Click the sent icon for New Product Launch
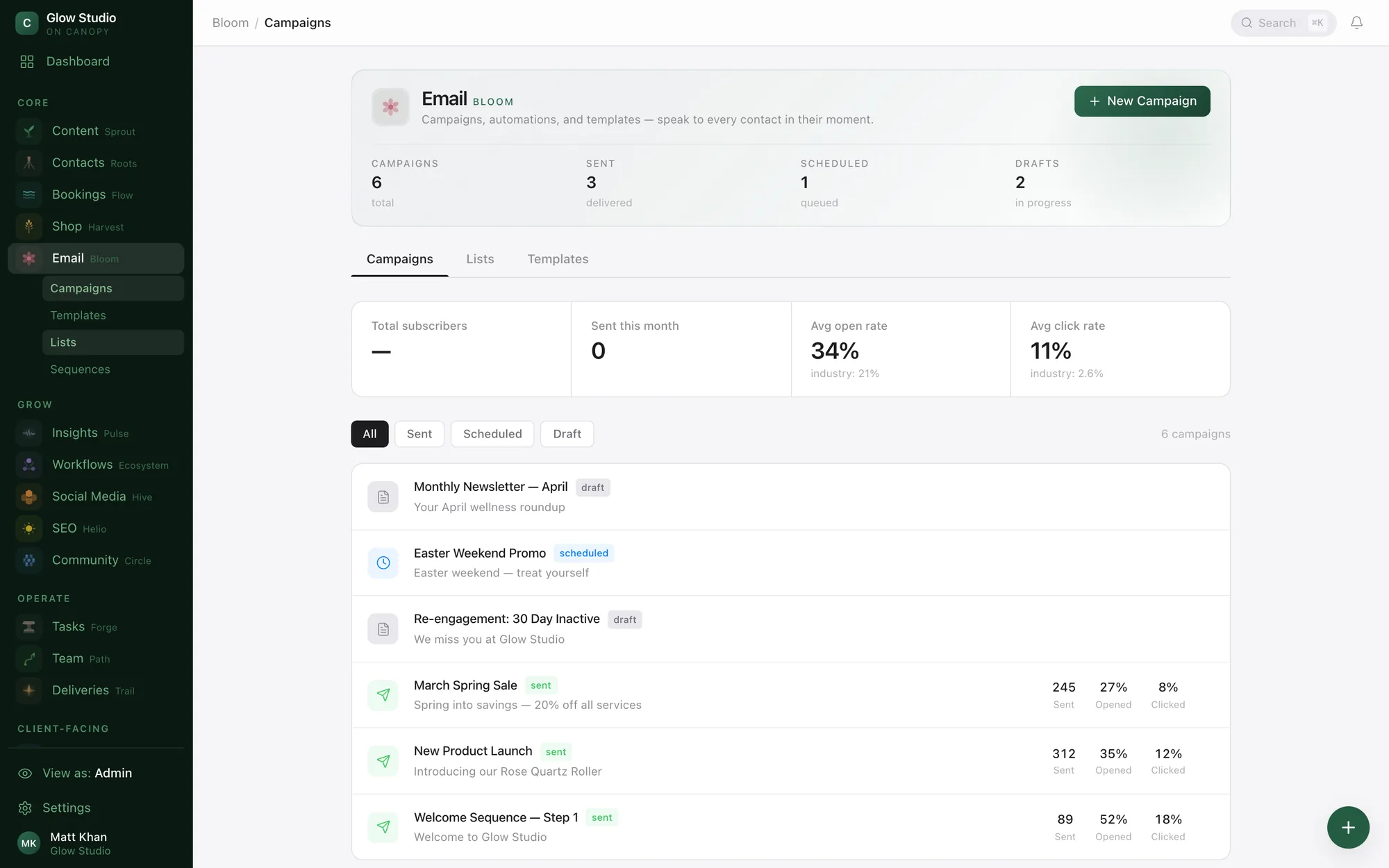 (x=383, y=761)
